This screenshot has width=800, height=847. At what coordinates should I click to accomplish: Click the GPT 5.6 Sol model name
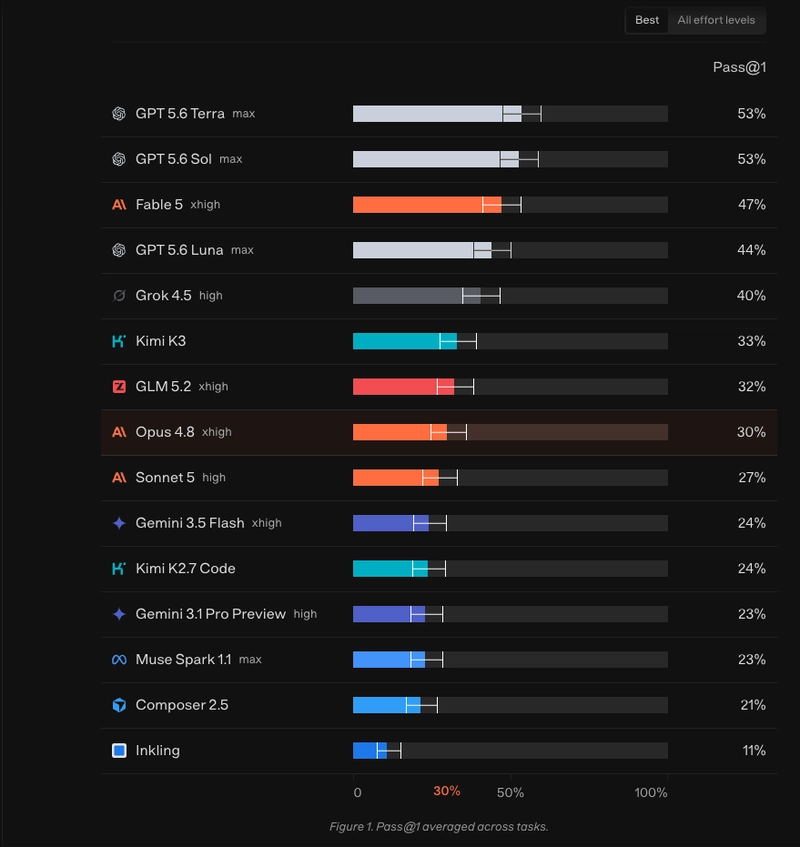[173, 159]
